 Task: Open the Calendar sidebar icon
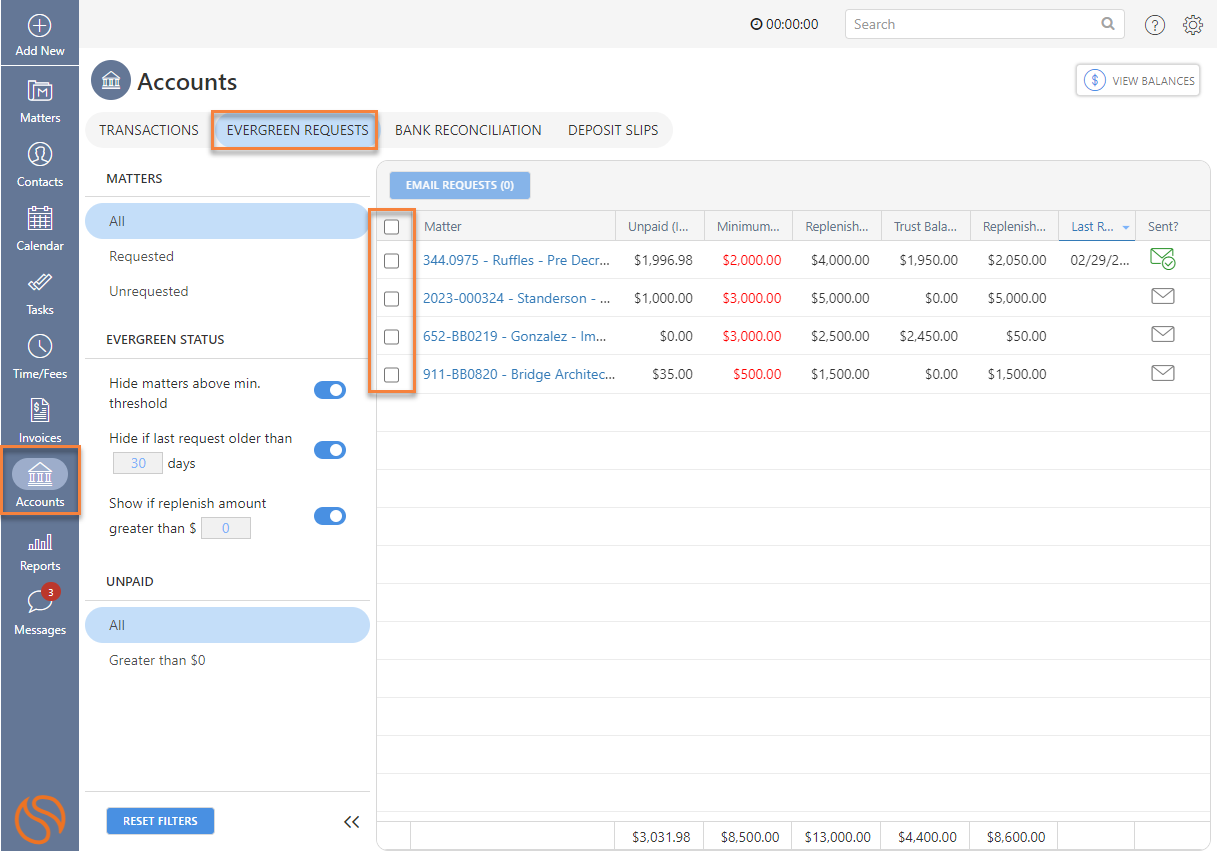(40, 219)
